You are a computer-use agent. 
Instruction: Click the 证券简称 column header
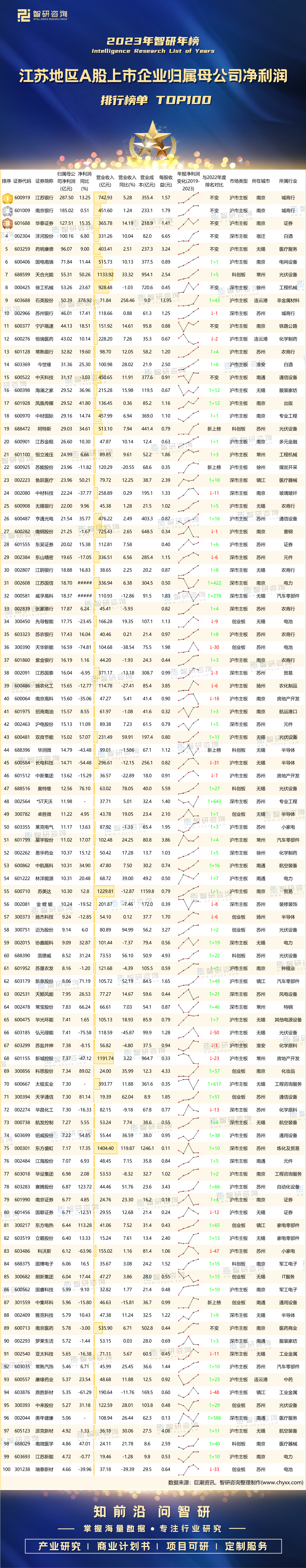[x=44, y=181]
